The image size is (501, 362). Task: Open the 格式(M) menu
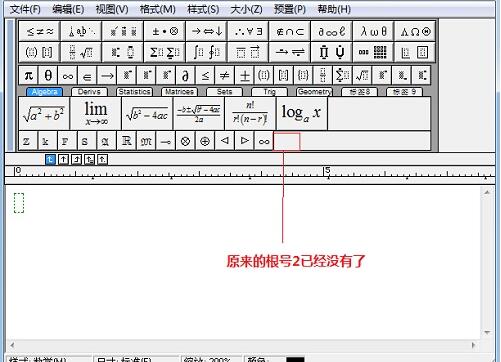click(x=157, y=9)
